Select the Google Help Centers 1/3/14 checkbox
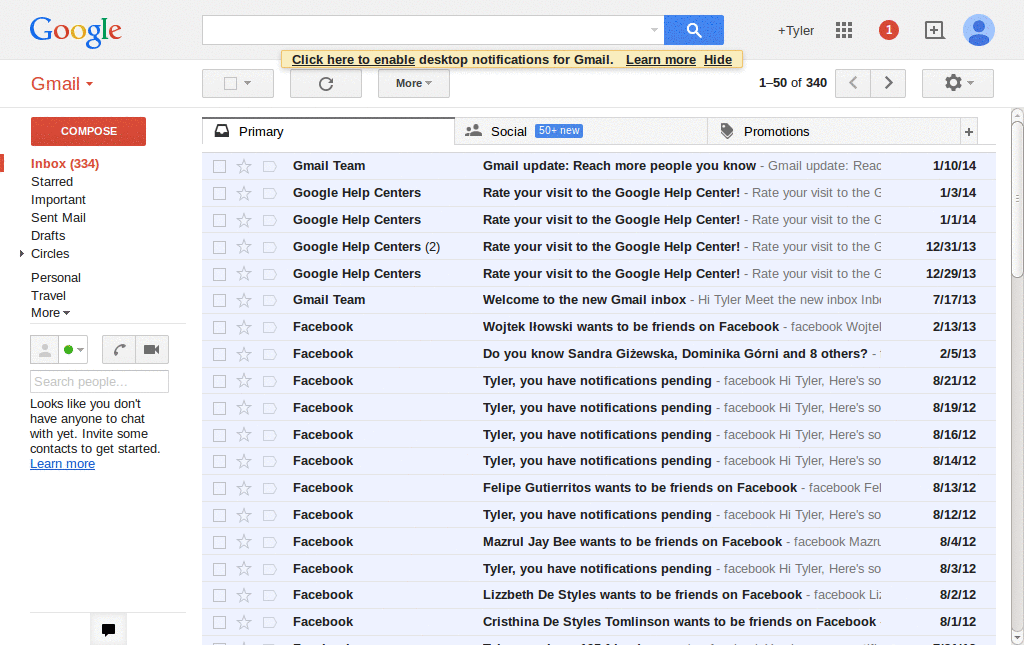Viewport: 1024px width, 645px height. tap(219, 193)
